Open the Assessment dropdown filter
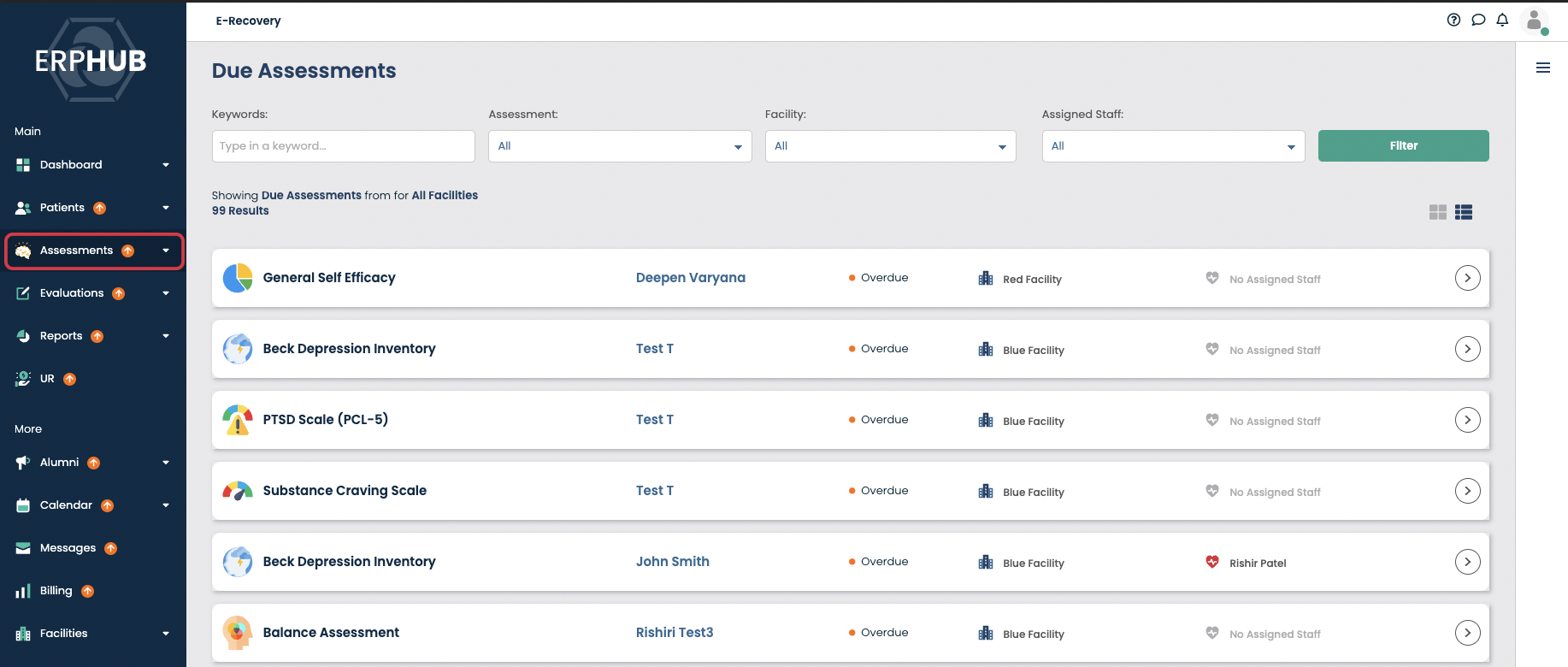The height and width of the screenshot is (667, 1568). tap(620, 146)
